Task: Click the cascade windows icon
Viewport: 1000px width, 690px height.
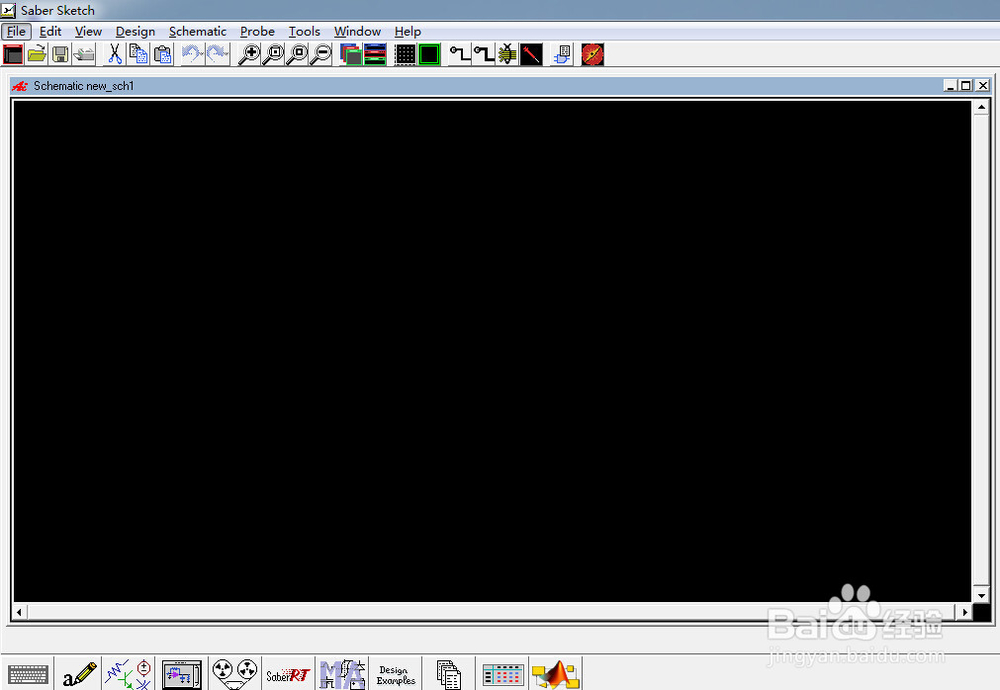Action: pos(351,54)
